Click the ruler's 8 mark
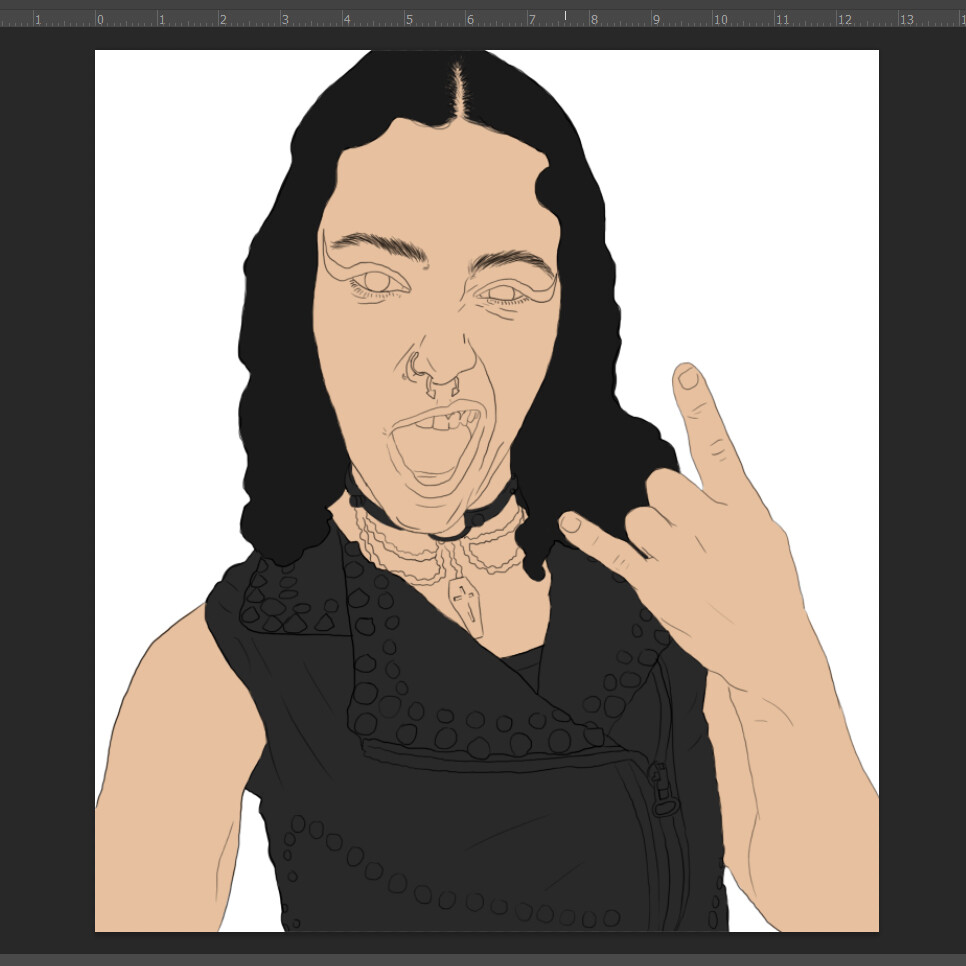 [594, 19]
